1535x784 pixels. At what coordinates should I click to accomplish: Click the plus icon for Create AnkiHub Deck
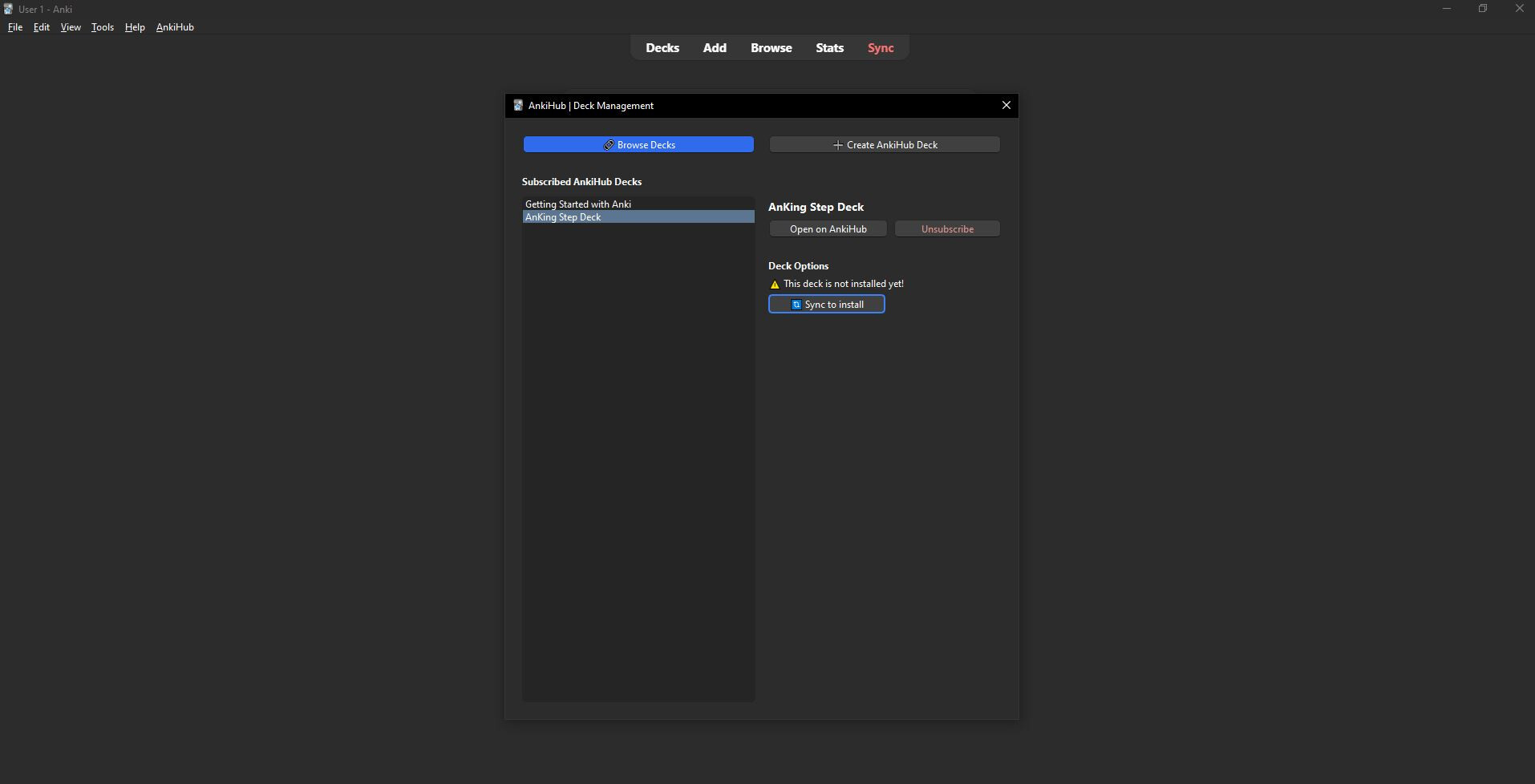(837, 145)
